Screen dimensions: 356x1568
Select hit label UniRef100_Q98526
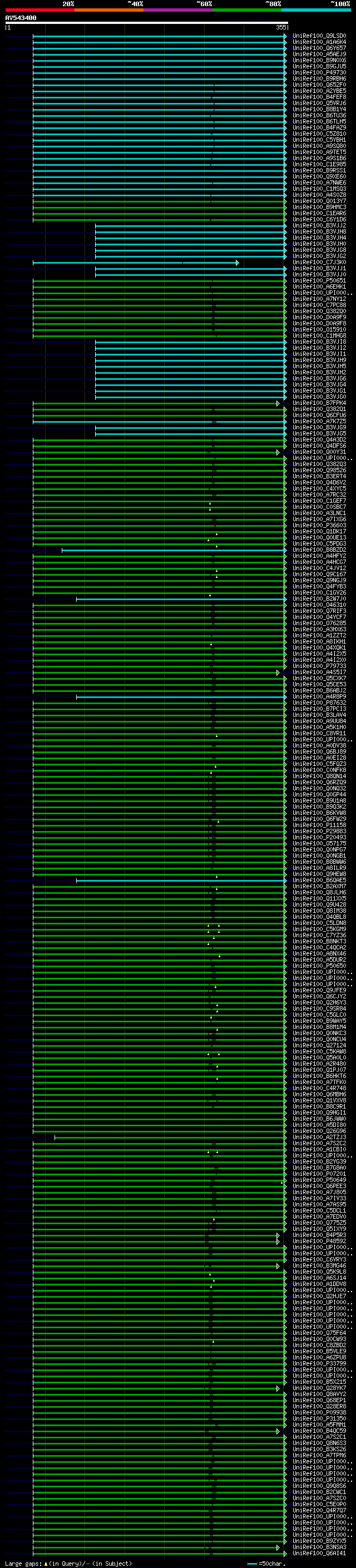tap(319, 470)
